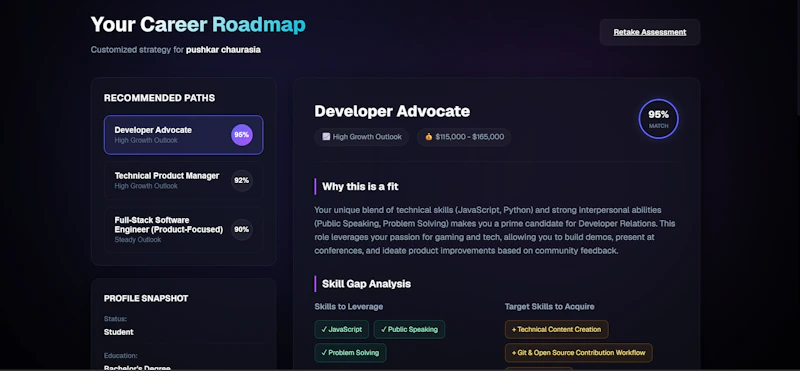The image size is (800, 371).
Task: Click the Retake Assessment button
Action: click(649, 32)
